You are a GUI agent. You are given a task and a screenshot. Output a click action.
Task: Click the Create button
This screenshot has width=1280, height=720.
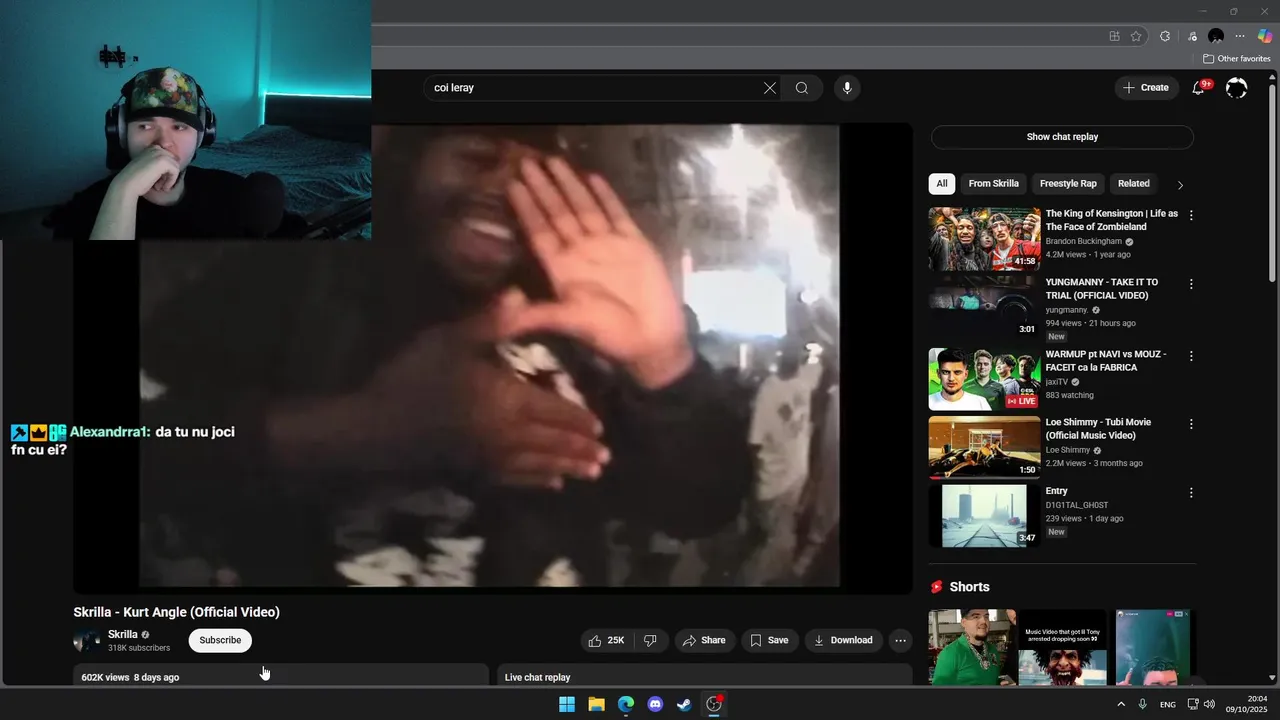click(1145, 88)
